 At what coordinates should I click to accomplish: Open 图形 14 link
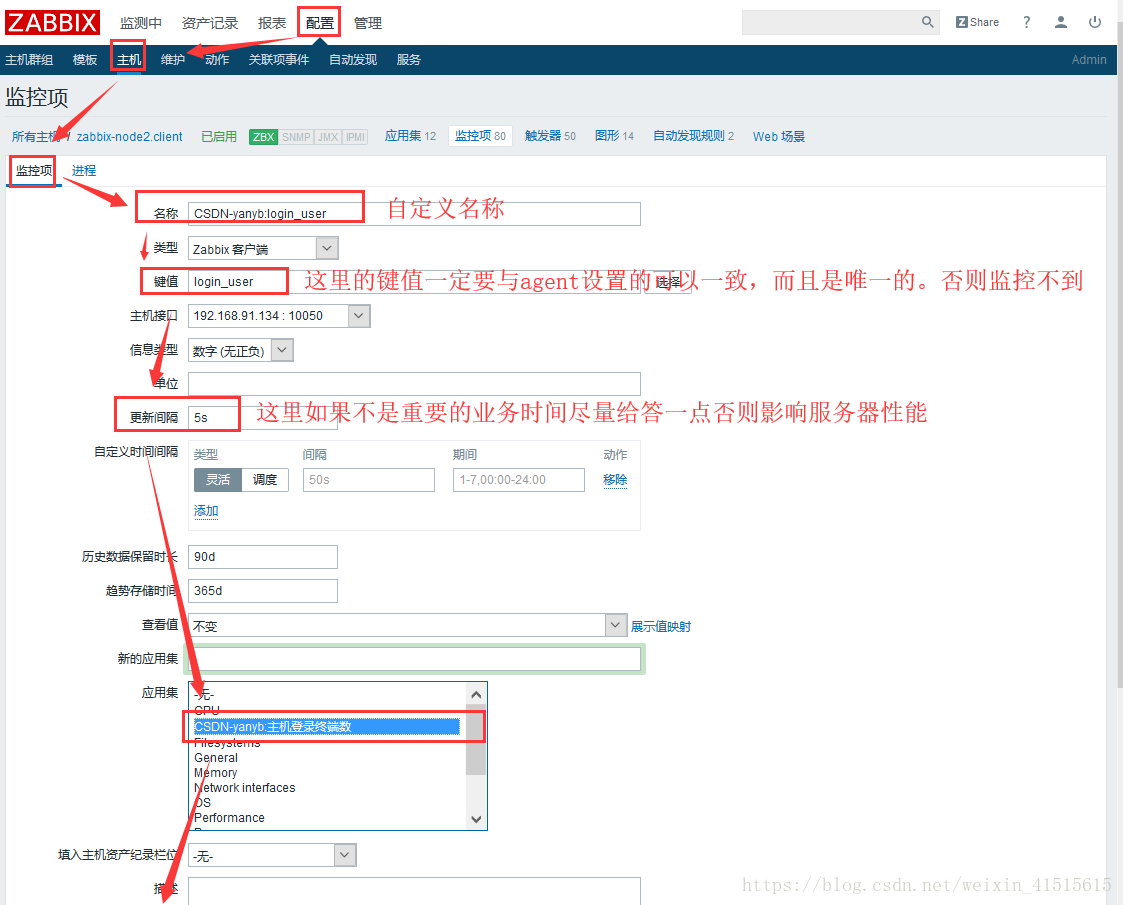click(614, 136)
